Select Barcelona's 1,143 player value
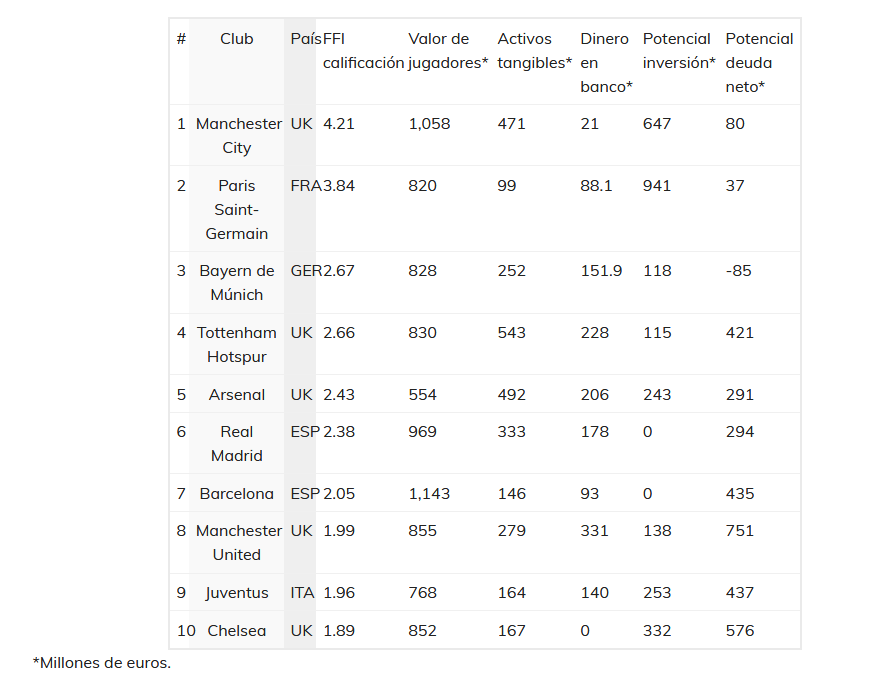The height and width of the screenshot is (691, 886). click(429, 494)
